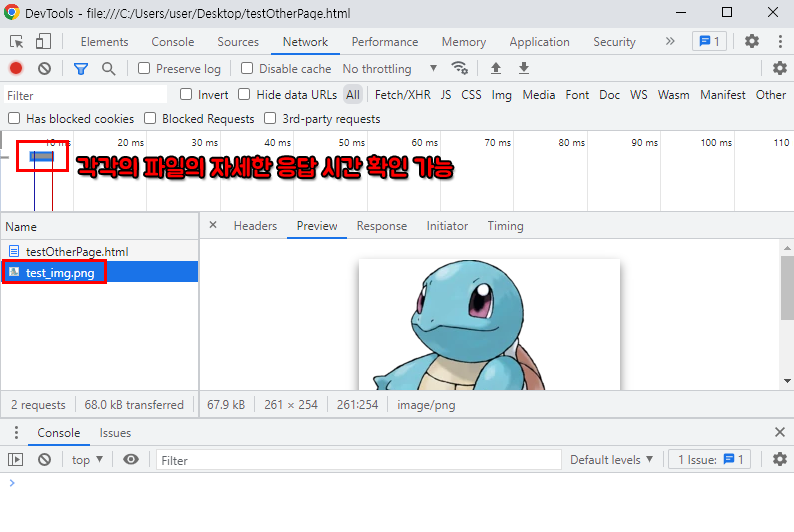Screen dimensions: 794x532
Task: Open the Headers tab of request
Action: [x=255, y=226]
